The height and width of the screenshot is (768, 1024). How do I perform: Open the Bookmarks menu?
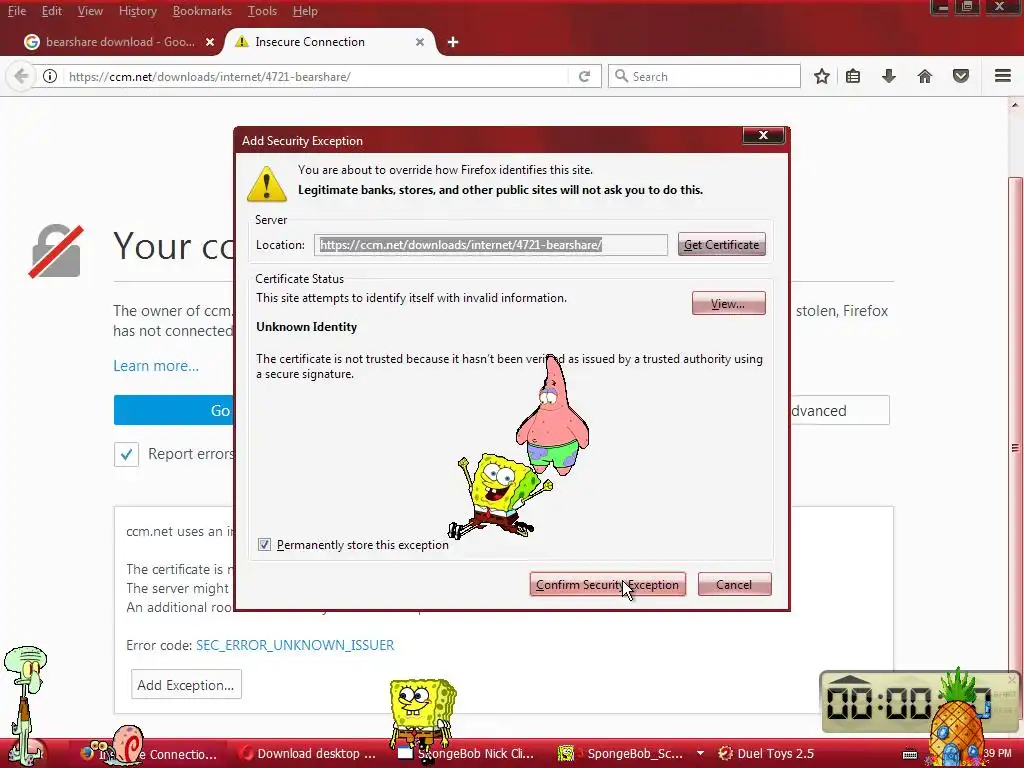[202, 11]
